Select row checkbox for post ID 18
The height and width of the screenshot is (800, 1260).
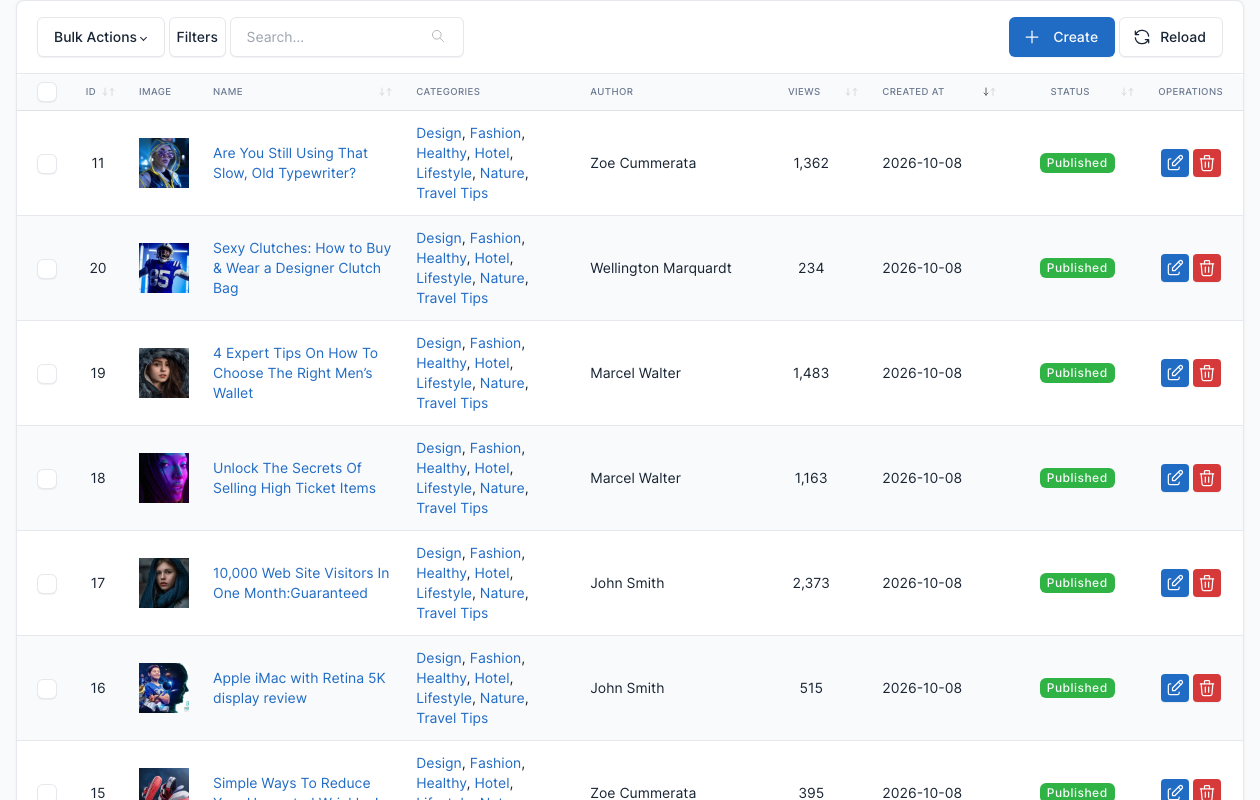point(47,478)
